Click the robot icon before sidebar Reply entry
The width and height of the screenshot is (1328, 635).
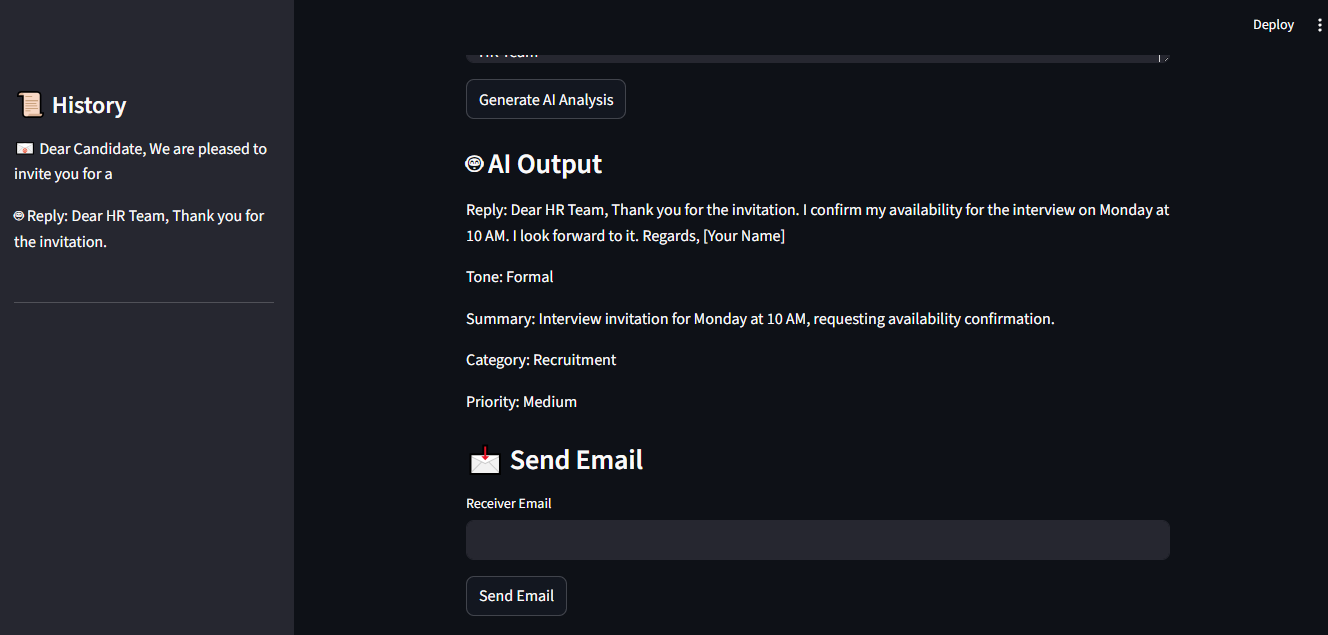pyautogui.click(x=19, y=216)
